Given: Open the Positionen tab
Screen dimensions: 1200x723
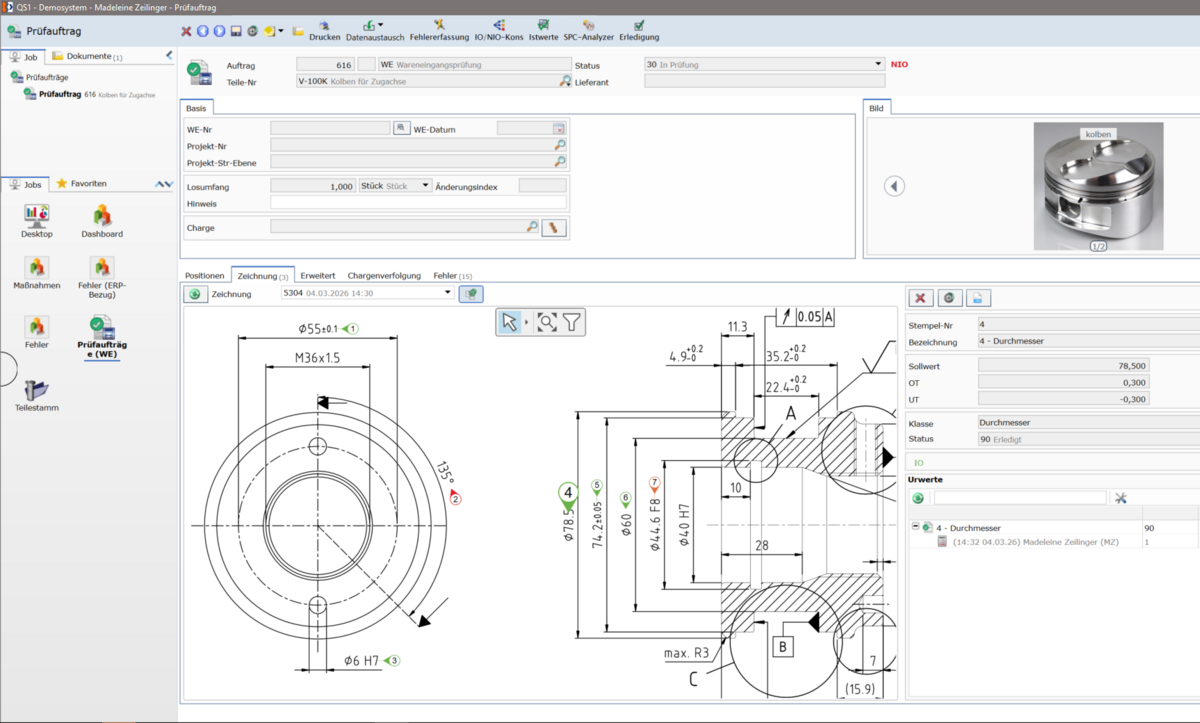Looking at the screenshot, I should click(x=204, y=275).
